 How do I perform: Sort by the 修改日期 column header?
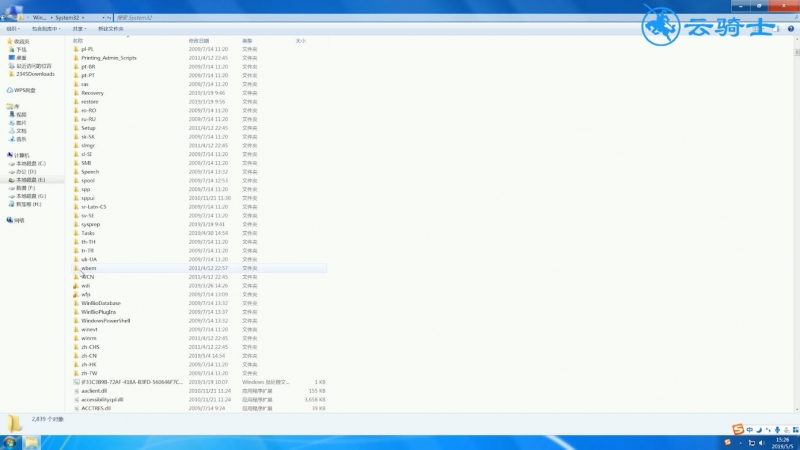point(198,41)
